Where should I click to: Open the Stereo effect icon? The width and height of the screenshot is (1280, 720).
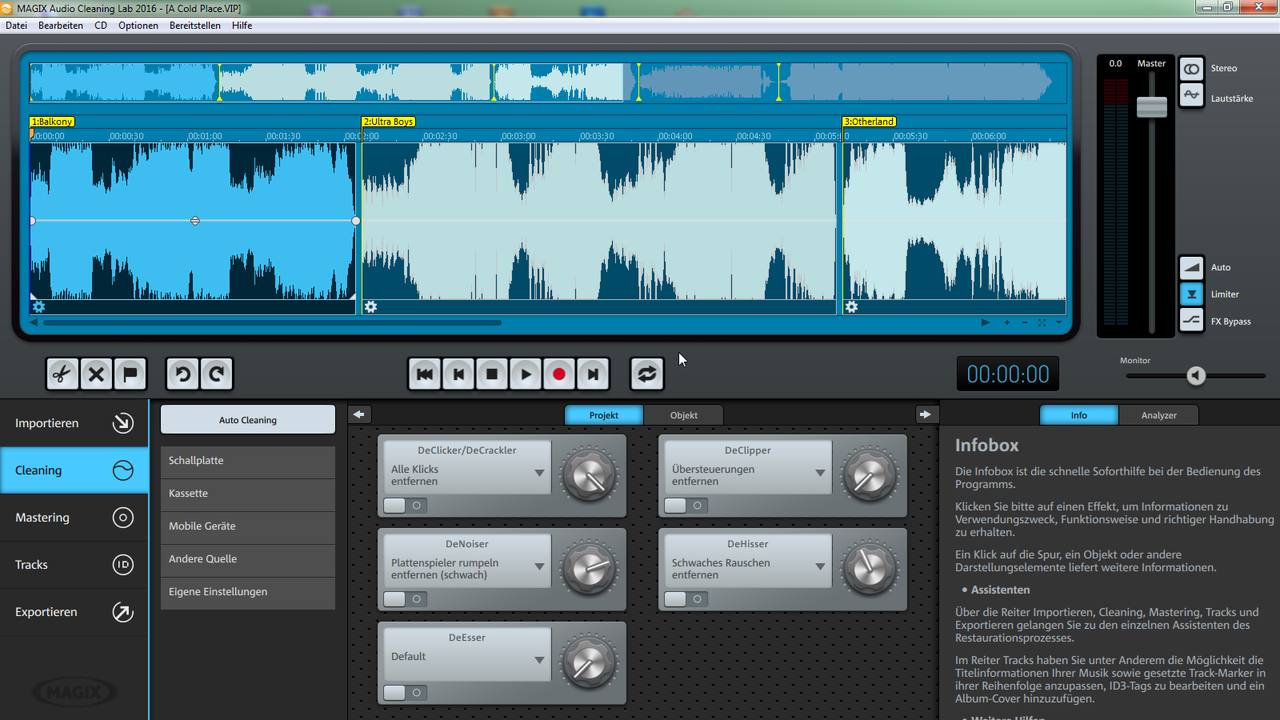[x=1191, y=68]
